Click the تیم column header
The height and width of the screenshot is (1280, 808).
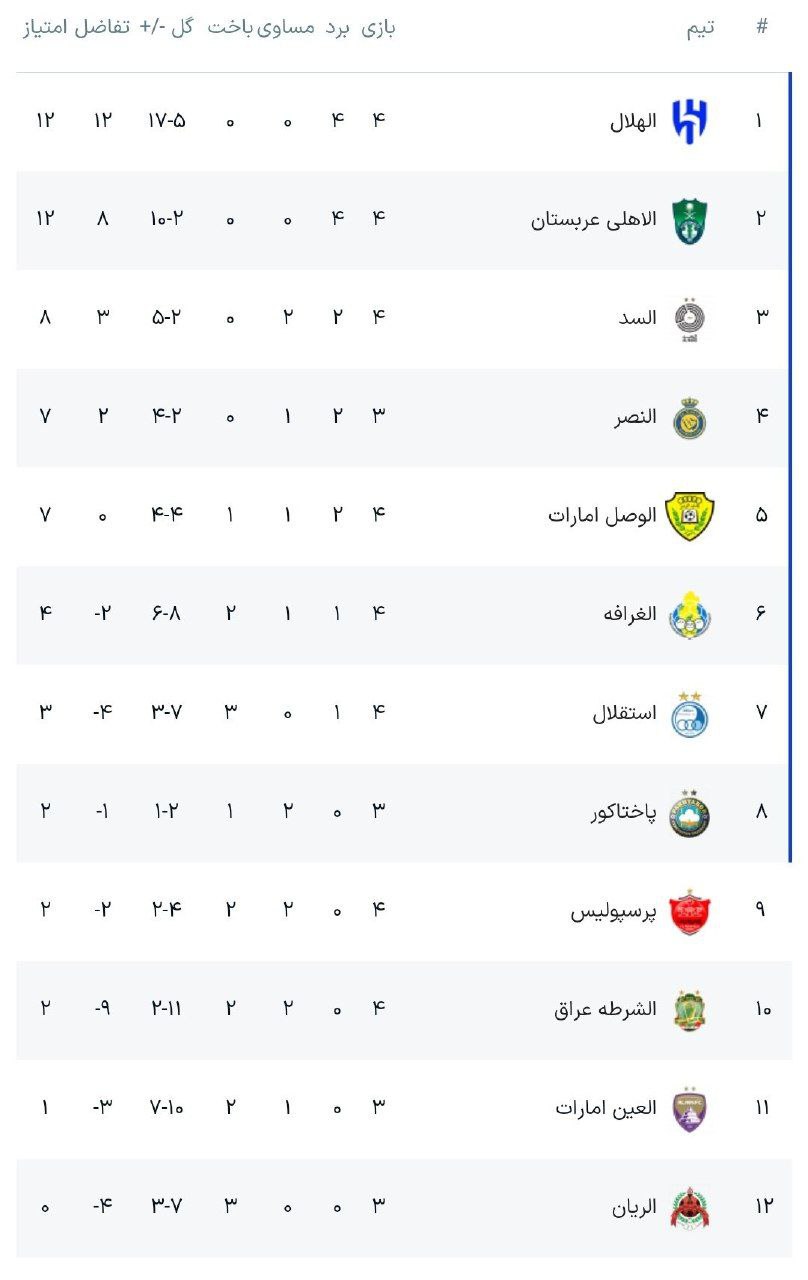(x=700, y=28)
